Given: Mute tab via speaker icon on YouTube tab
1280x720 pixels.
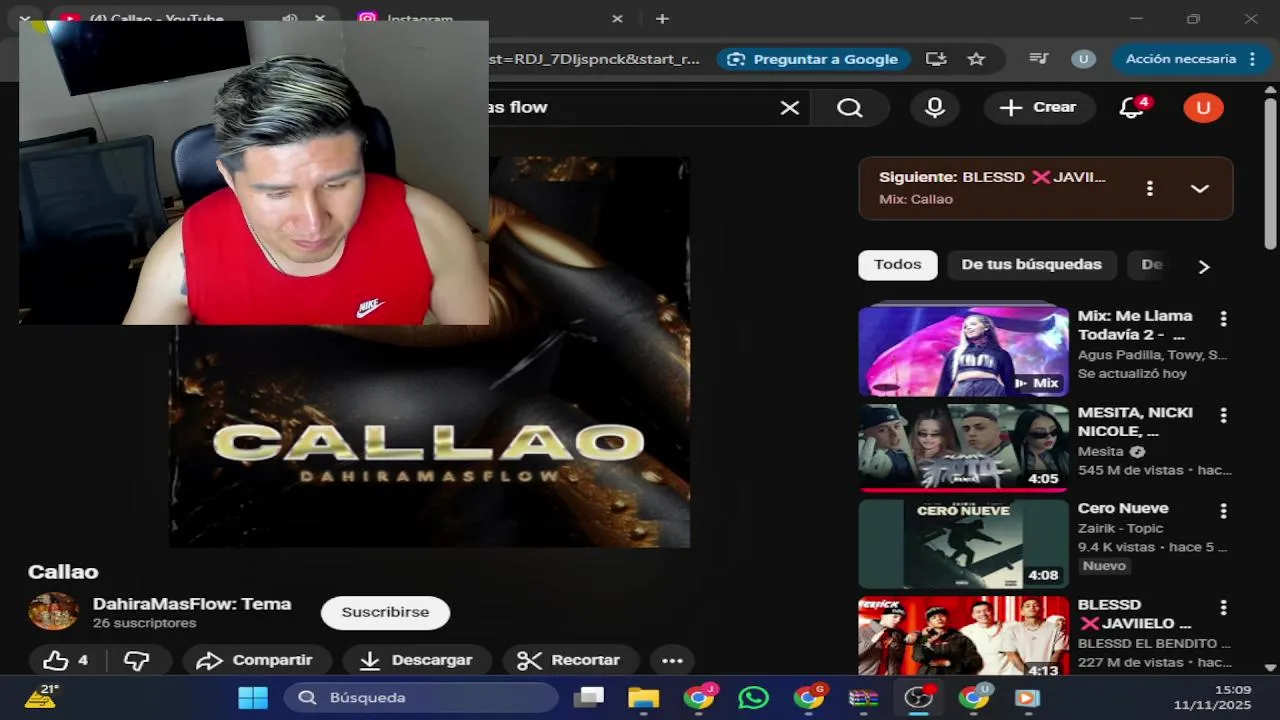Looking at the screenshot, I should (290, 18).
